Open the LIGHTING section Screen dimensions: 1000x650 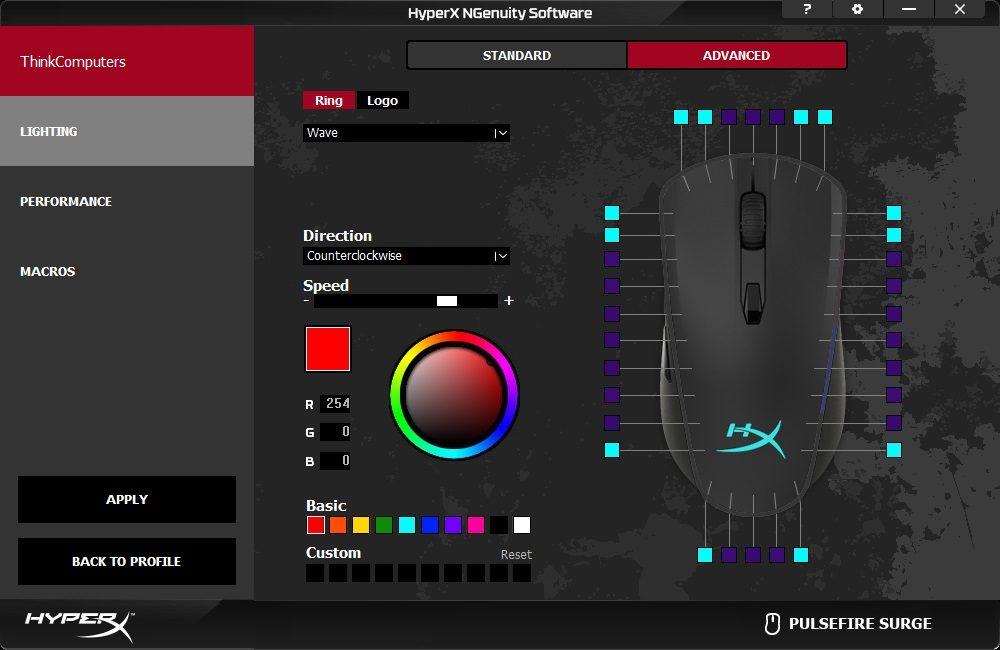(x=127, y=131)
